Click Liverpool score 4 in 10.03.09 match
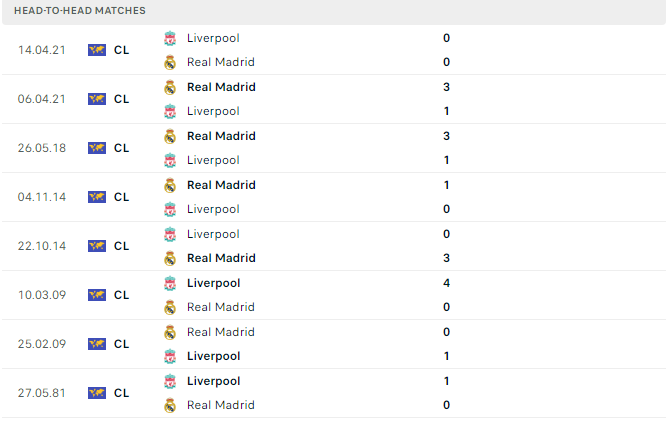 point(447,283)
